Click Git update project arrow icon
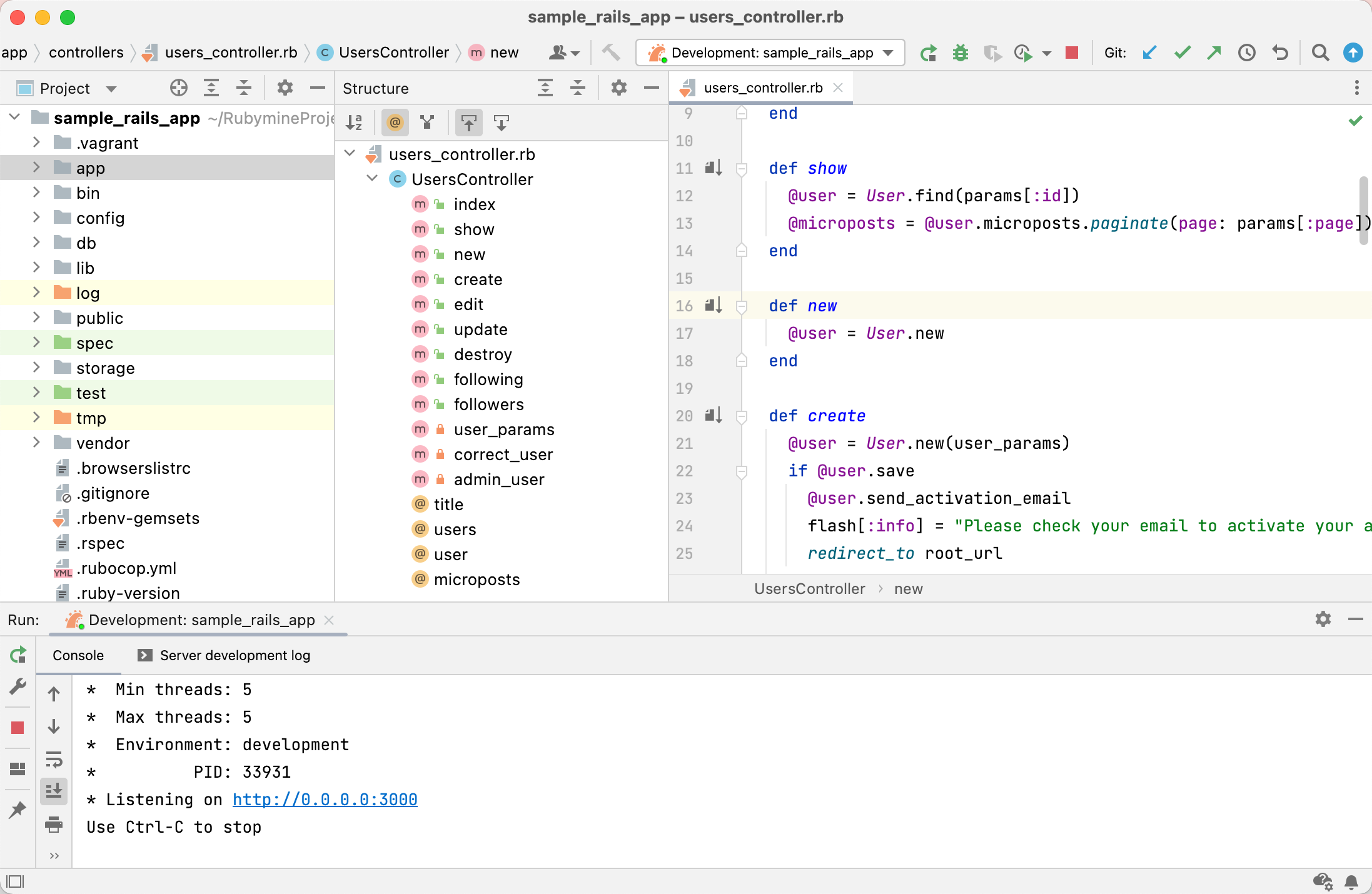This screenshot has width=1372, height=894. tap(1149, 53)
